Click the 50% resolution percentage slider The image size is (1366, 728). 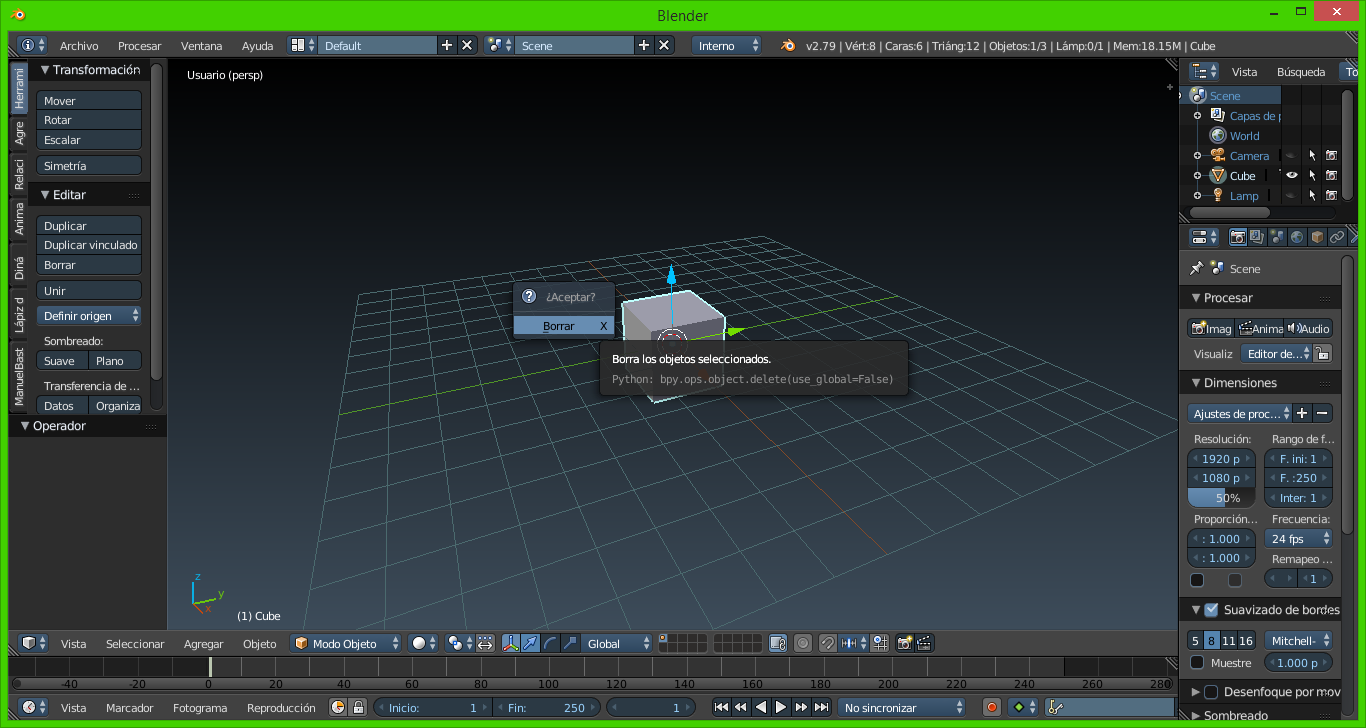tap(1221, 497)
